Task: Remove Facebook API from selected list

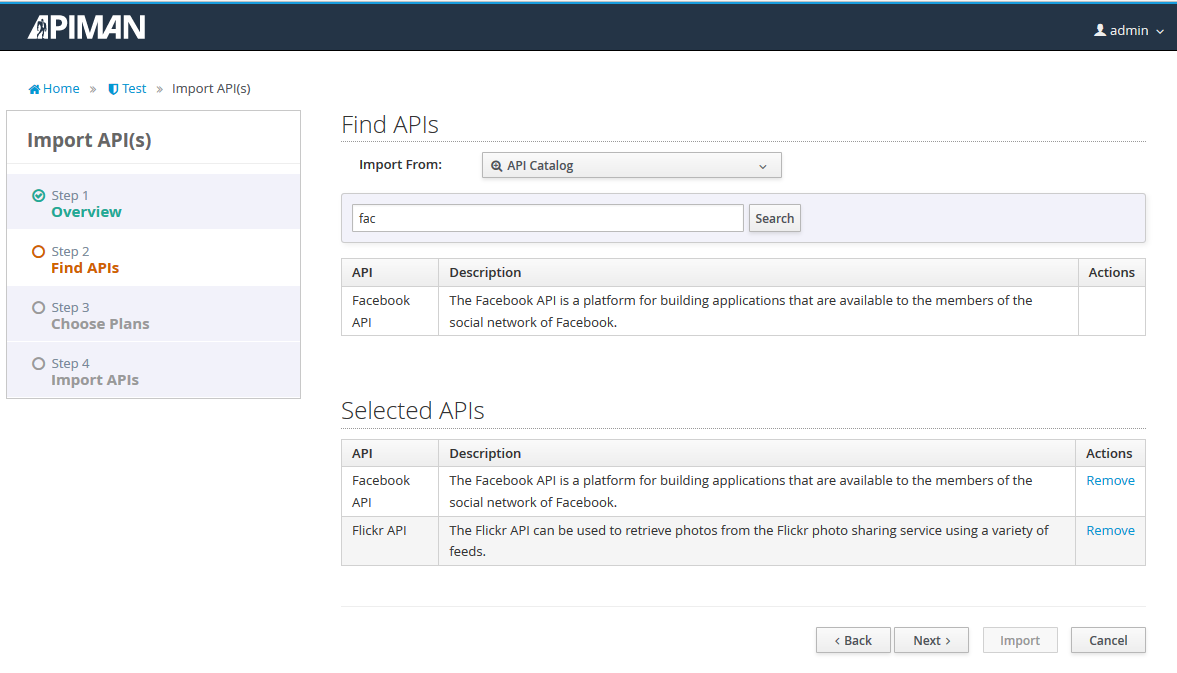Action: tap(1110, 480)
